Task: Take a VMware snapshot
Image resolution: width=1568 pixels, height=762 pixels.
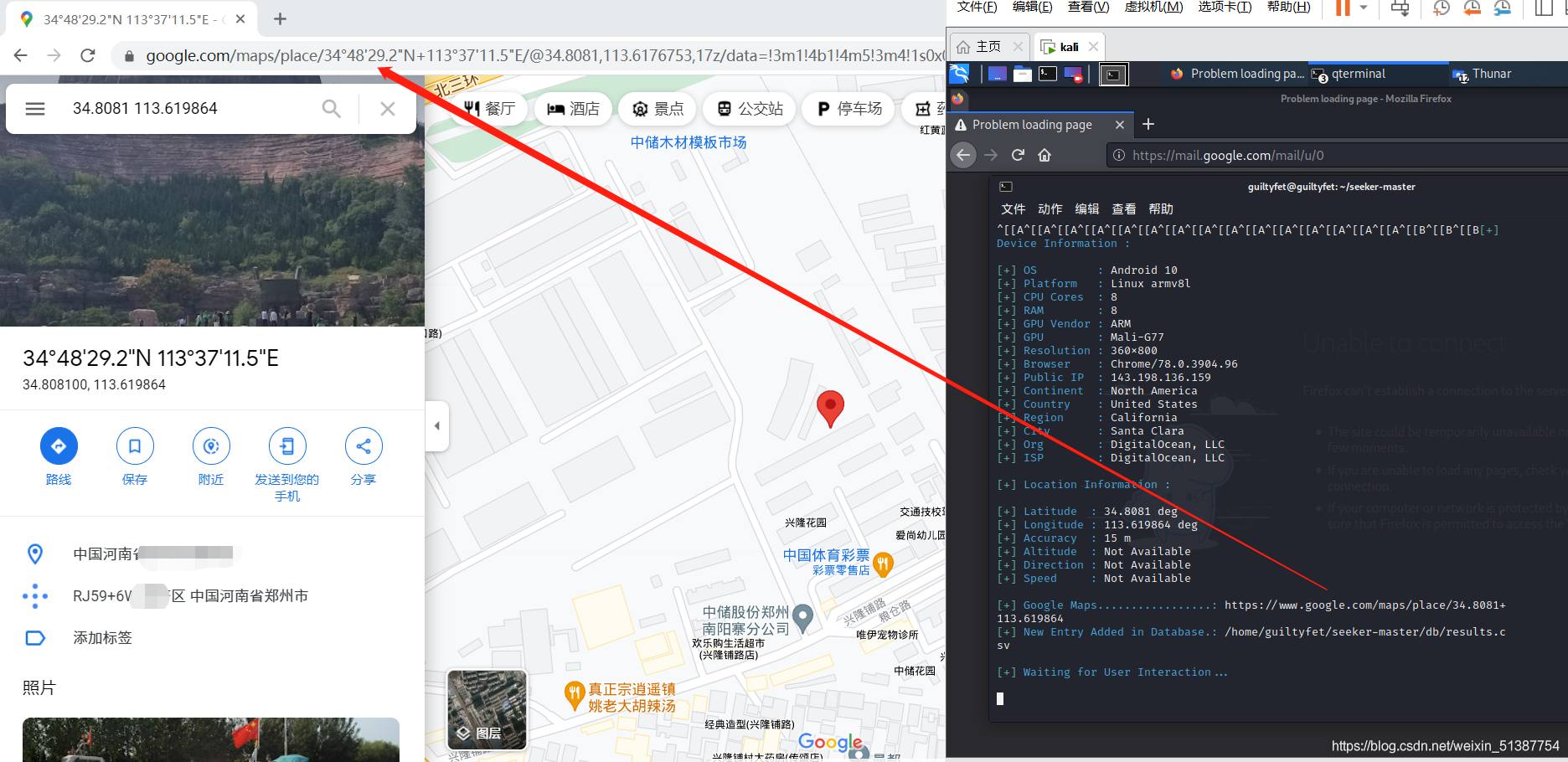Action: 1442,8
